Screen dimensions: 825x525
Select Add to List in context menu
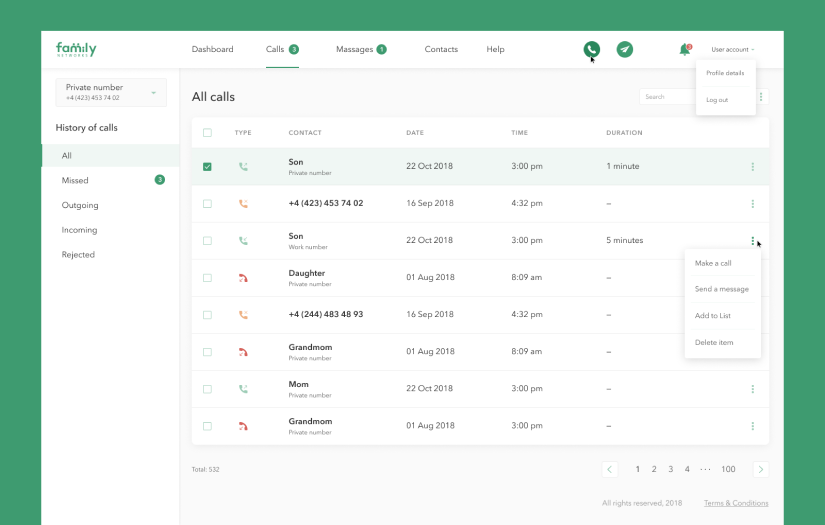pyautogui.click(x=712, y=316)
